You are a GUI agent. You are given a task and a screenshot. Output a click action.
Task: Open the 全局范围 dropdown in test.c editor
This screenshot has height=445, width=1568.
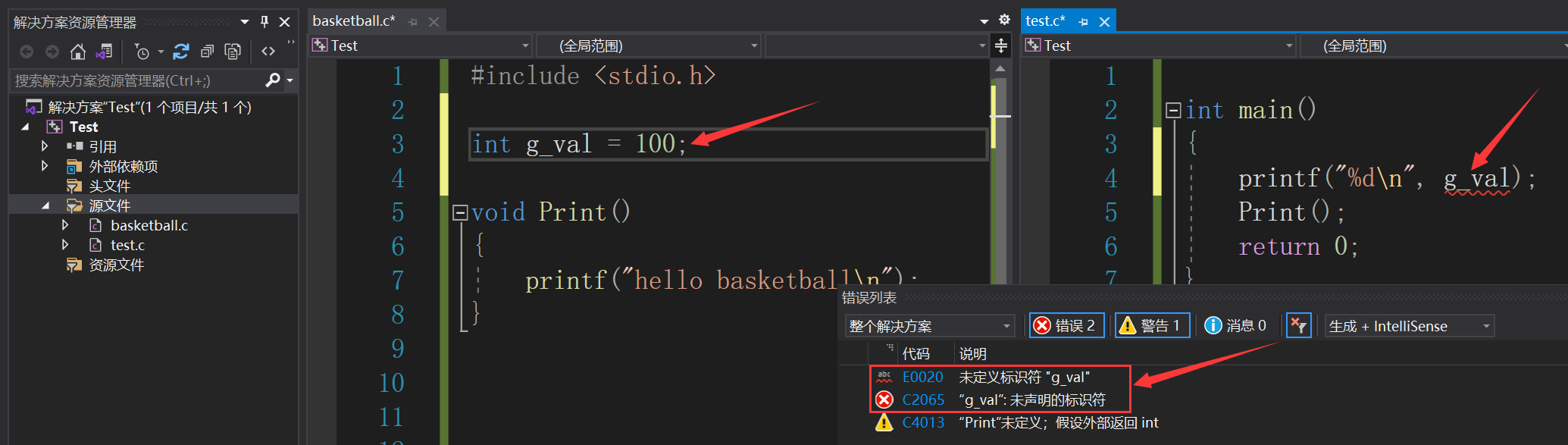click(1434, 46)
